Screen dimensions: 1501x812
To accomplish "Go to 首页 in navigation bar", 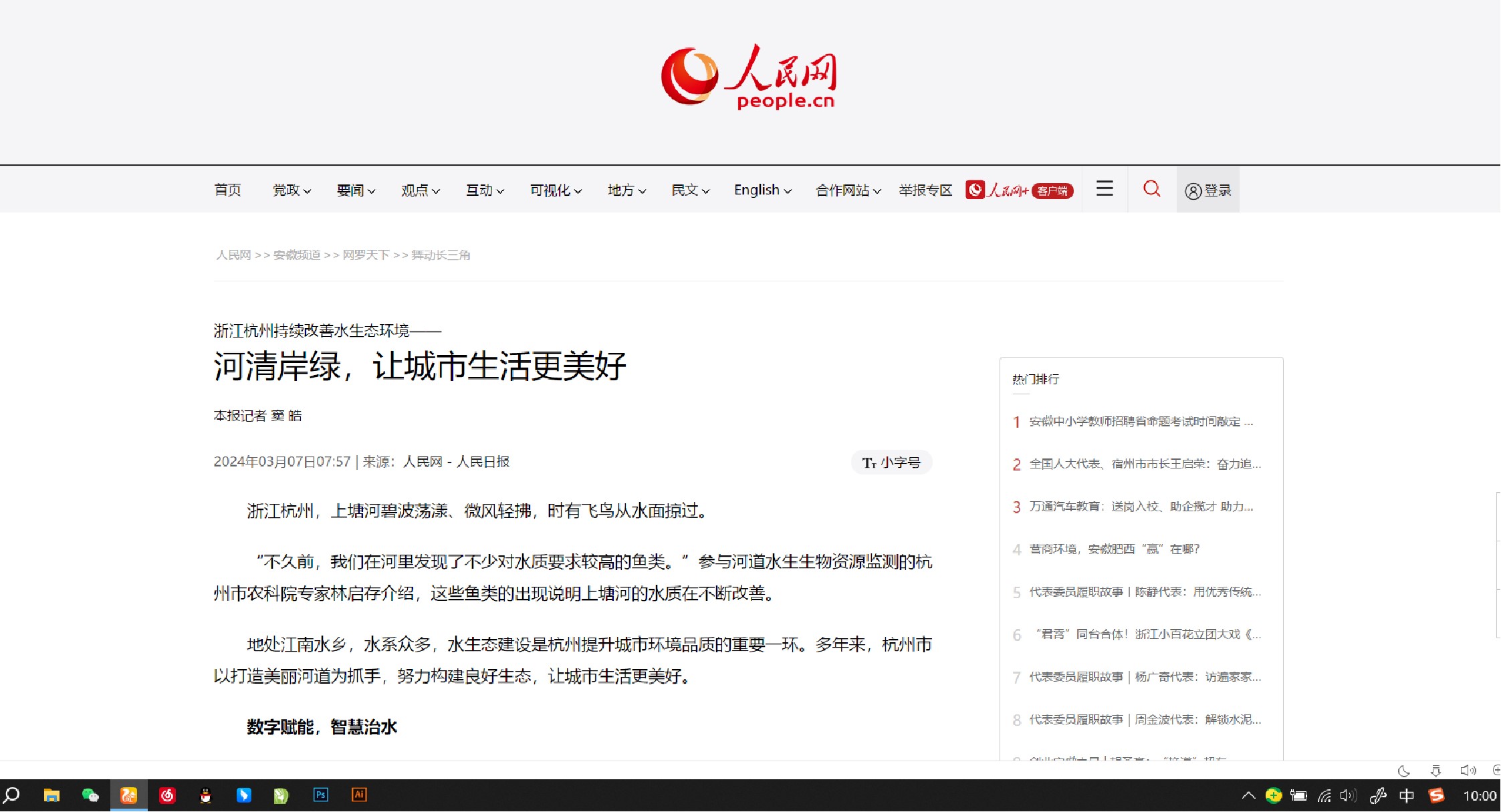I will tap(227, 190).
